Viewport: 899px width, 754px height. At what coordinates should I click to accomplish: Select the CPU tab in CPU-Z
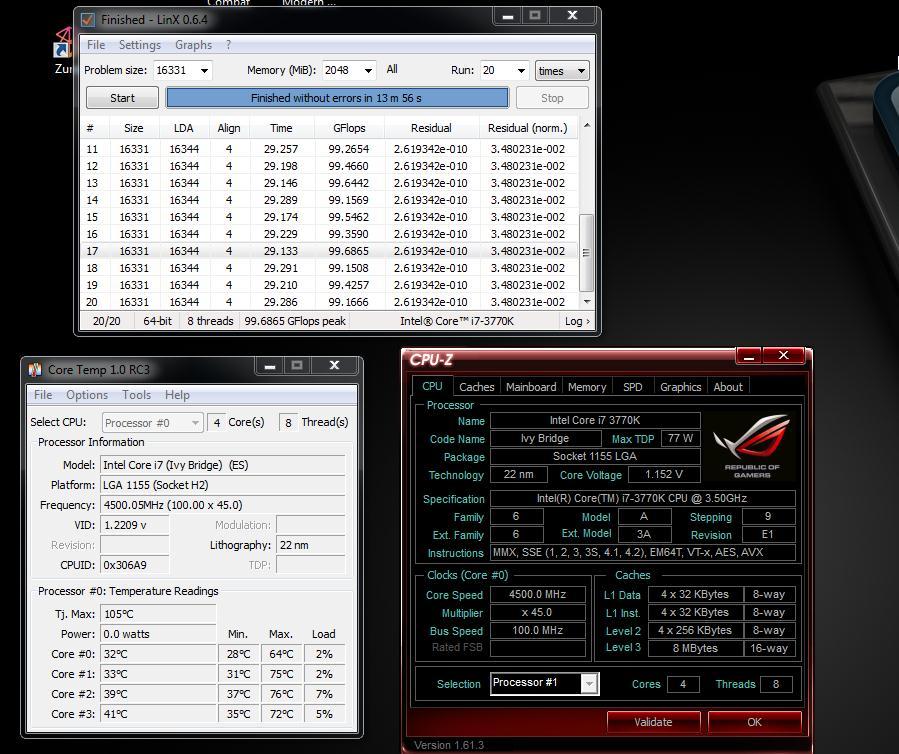(432, 386)
